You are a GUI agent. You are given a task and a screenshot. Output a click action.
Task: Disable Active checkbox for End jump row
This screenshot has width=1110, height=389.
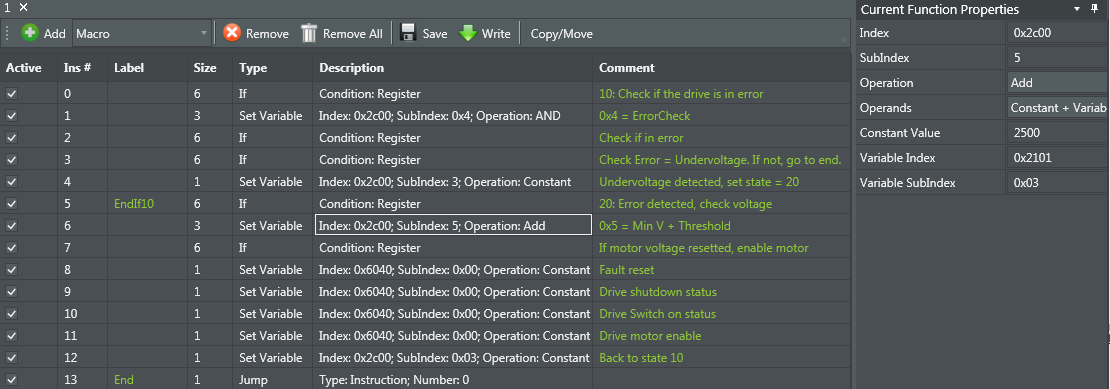click(x=11, y=380)
